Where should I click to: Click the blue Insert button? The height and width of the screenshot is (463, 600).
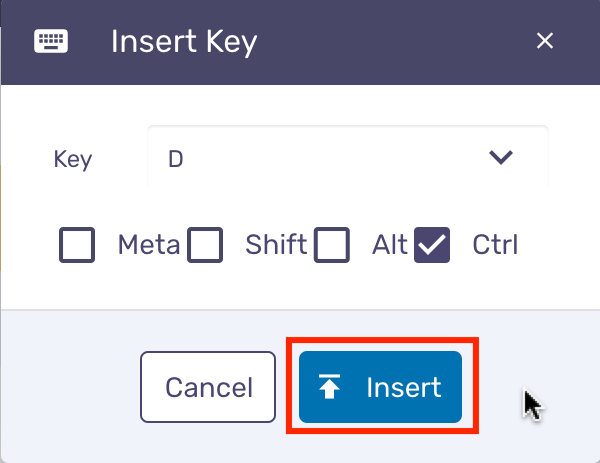click(380, 387)
